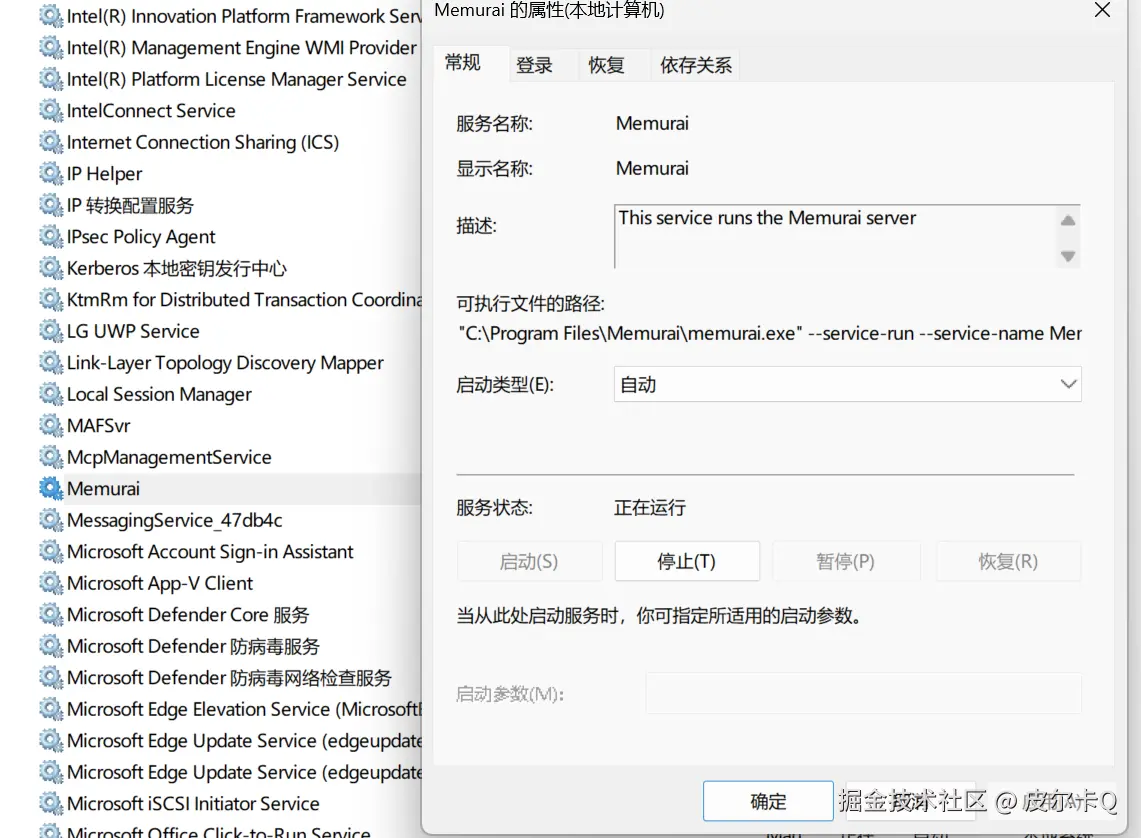Click gear icon beside Intel(R) Platform License Manager Service

click(51, 79)
